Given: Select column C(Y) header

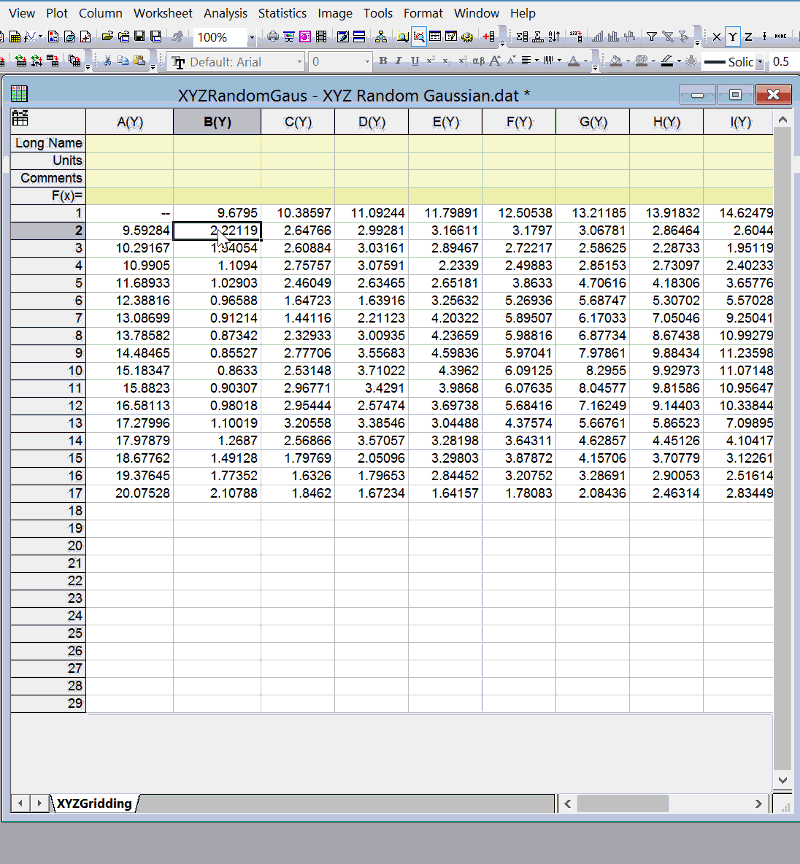Looking at the screenshot, I should tap(298, 122).
